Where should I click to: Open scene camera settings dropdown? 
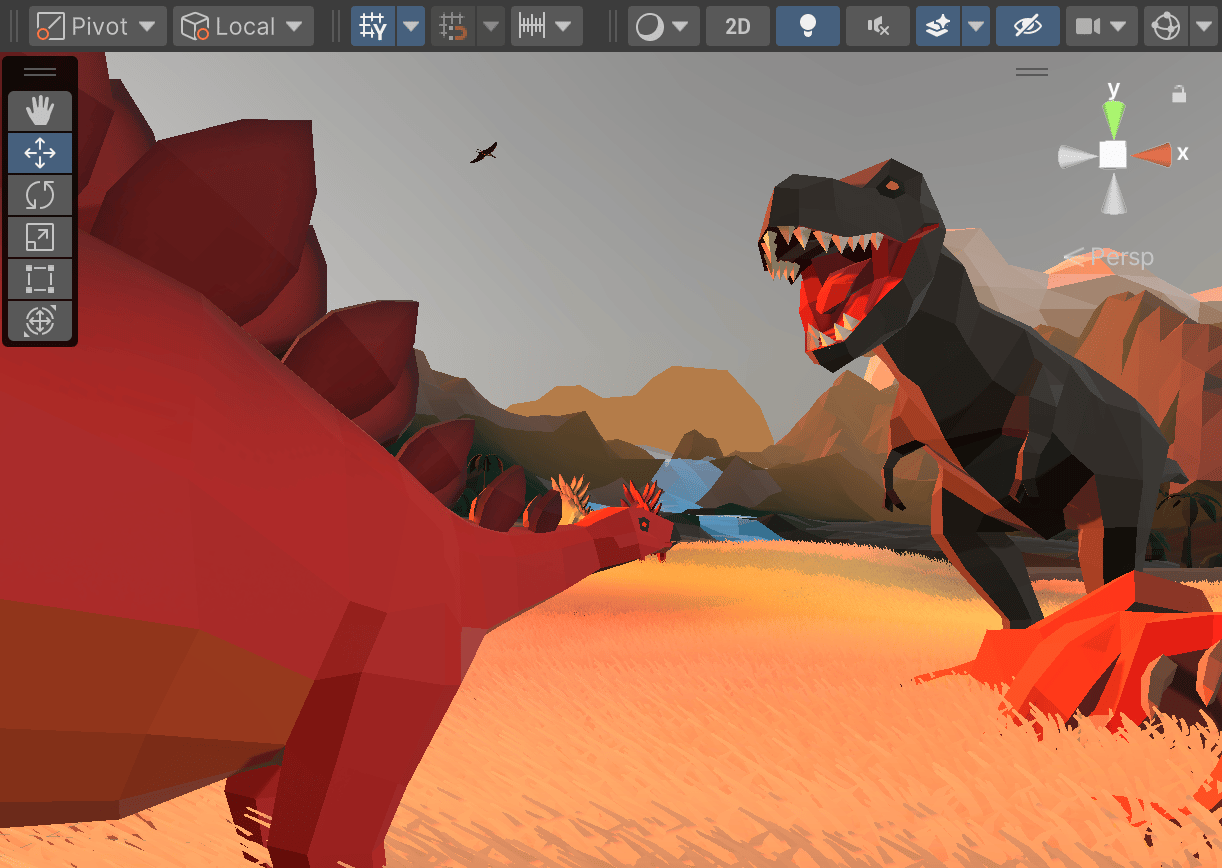click(x=1101, y=26)
